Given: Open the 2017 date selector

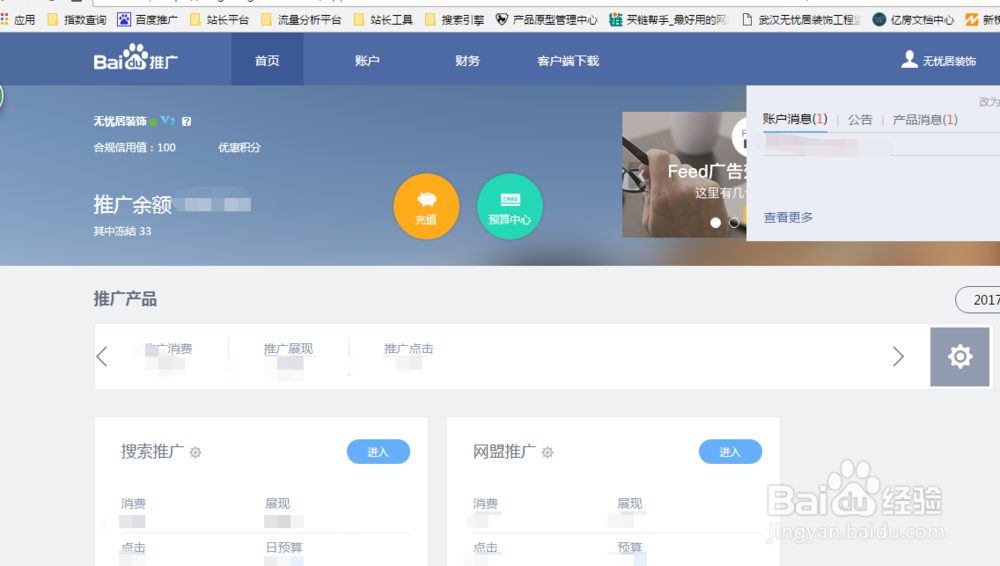Looking at the screenshot, I should pos(978,300).
